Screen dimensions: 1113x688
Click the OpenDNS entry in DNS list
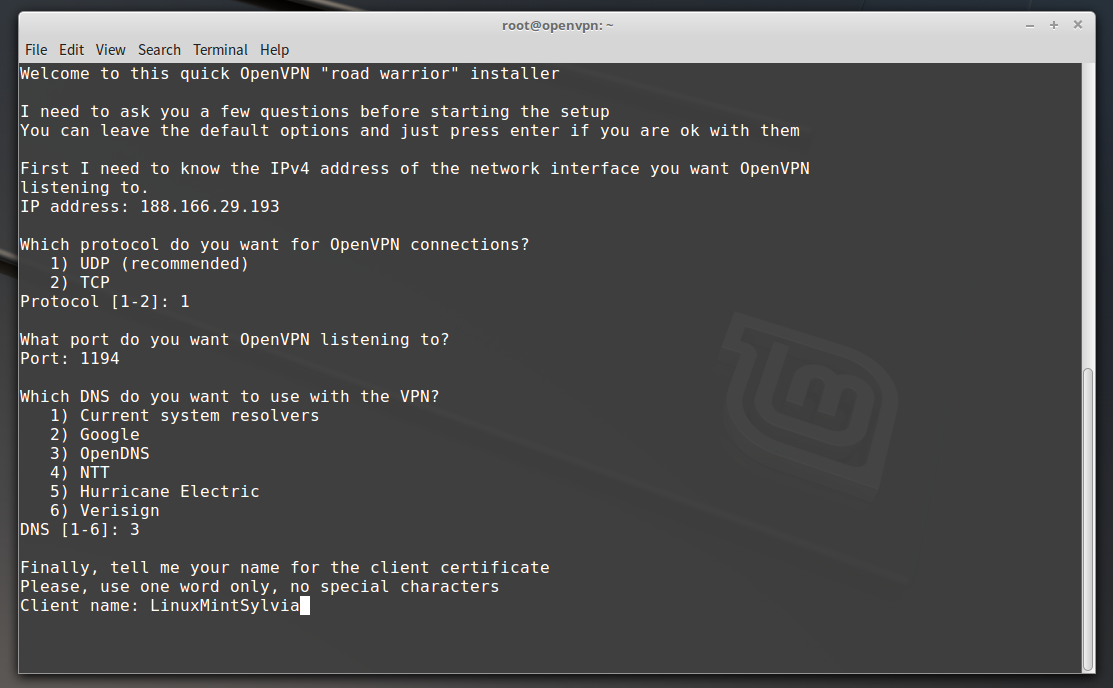click(x=114, y=454)
